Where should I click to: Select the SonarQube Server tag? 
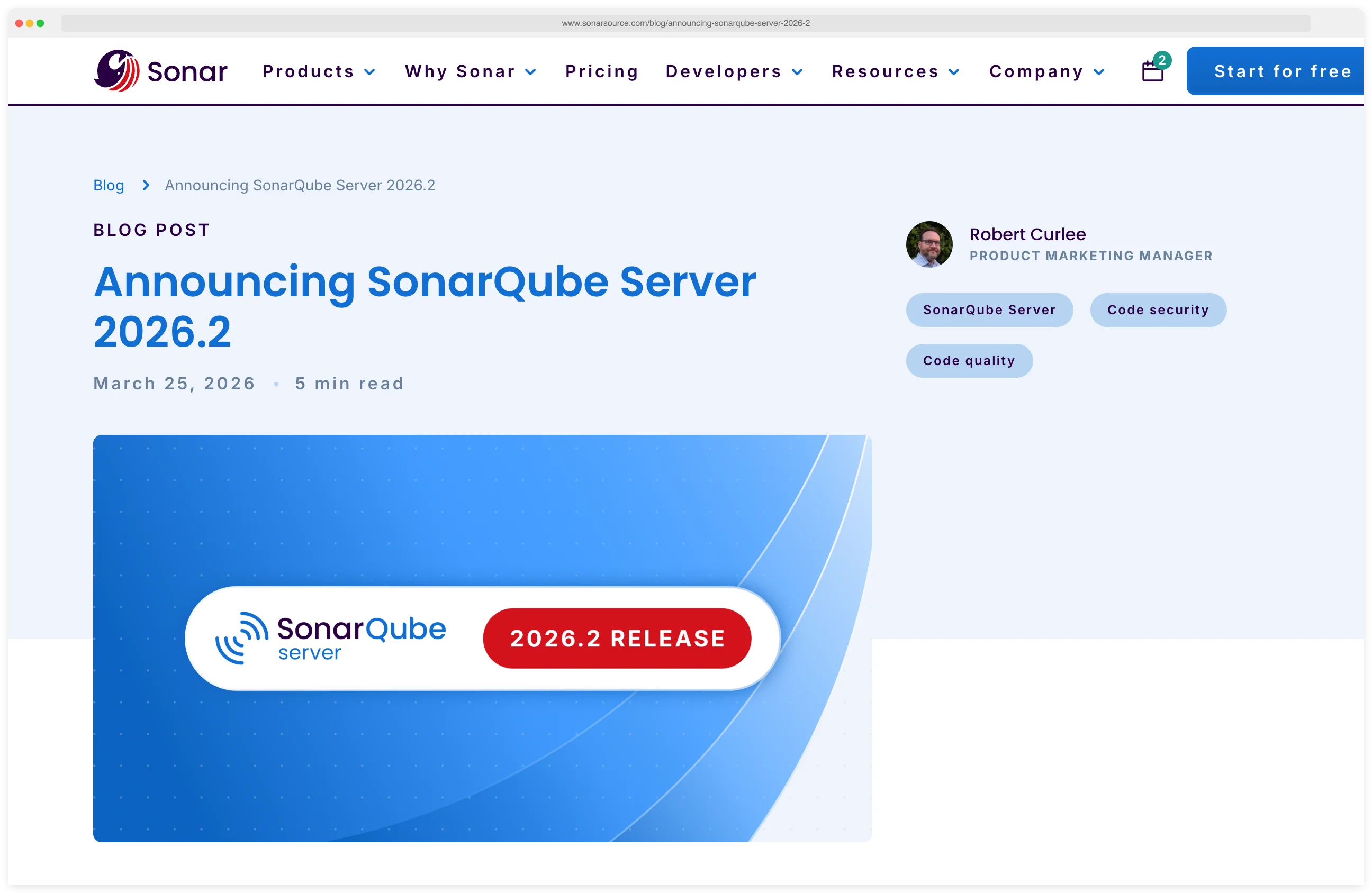click(989, 309)
